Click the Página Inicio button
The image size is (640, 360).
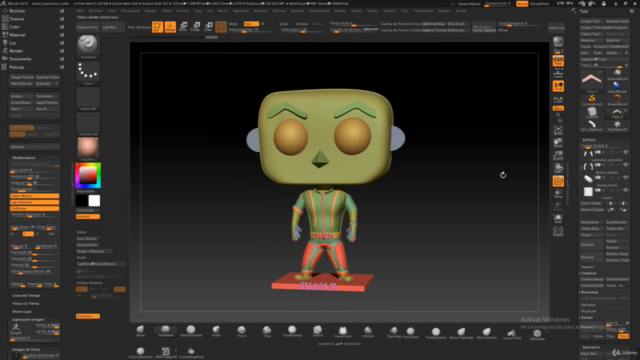point(87,27)
